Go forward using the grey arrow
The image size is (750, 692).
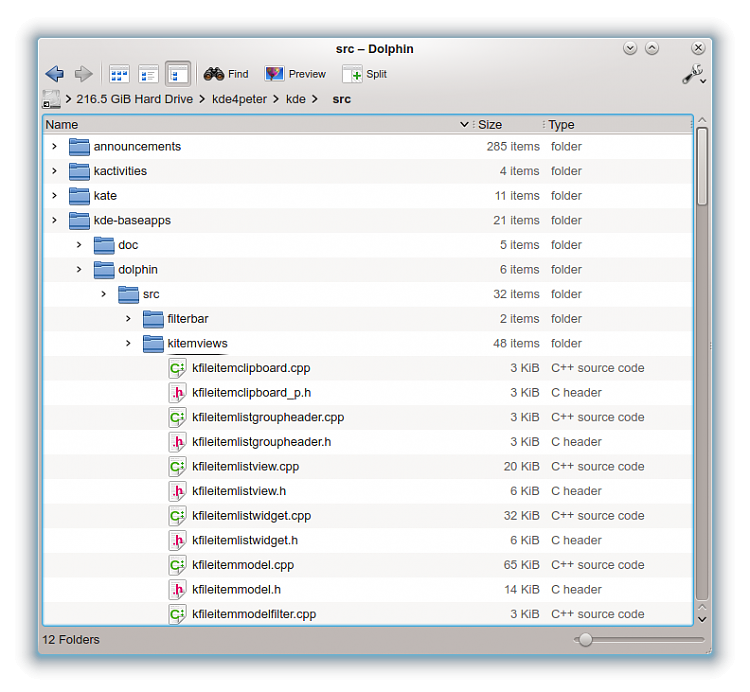pos(83,74)
